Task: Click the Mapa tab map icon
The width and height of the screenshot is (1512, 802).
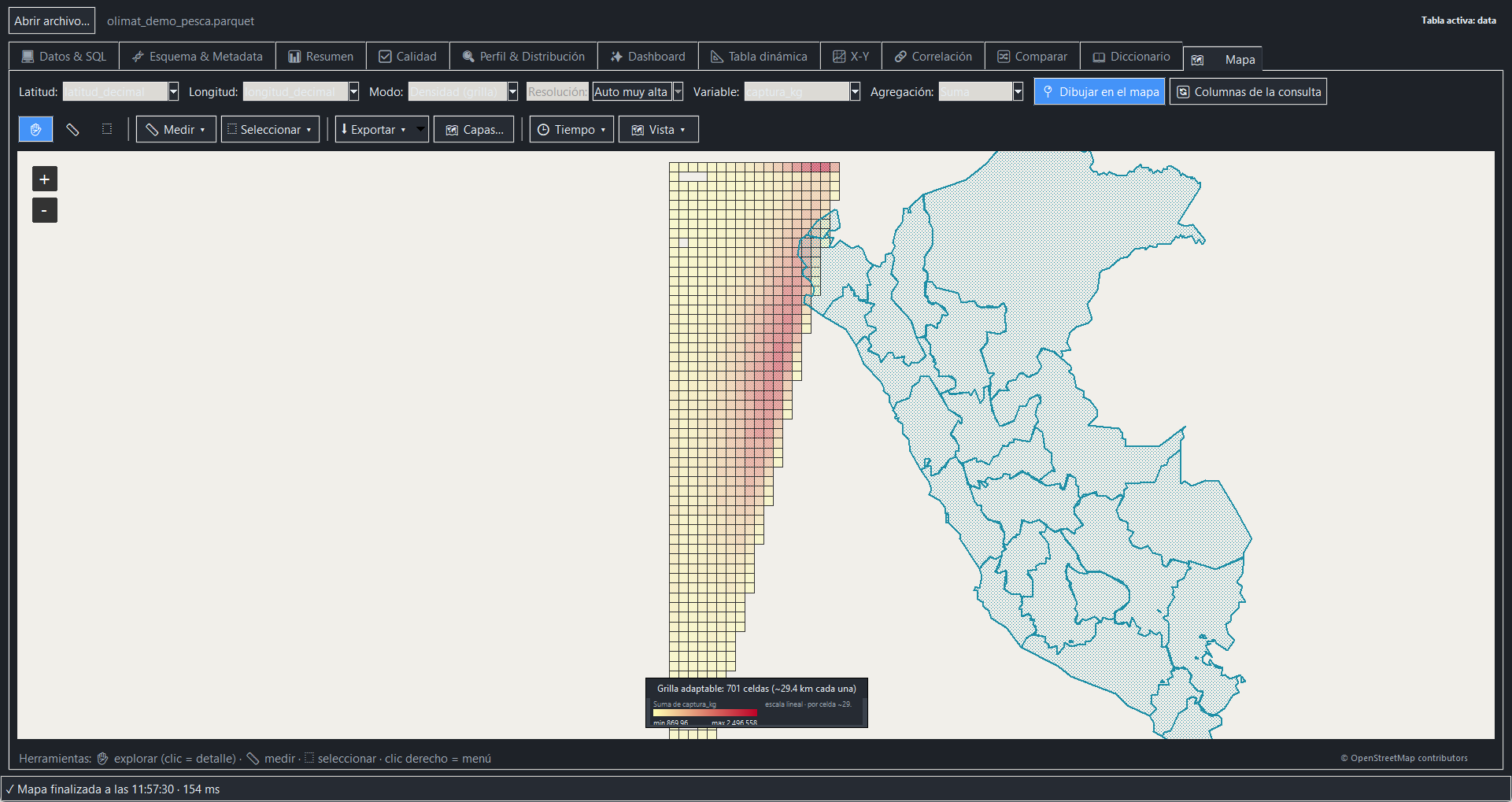Action: tap(1197, 60)
